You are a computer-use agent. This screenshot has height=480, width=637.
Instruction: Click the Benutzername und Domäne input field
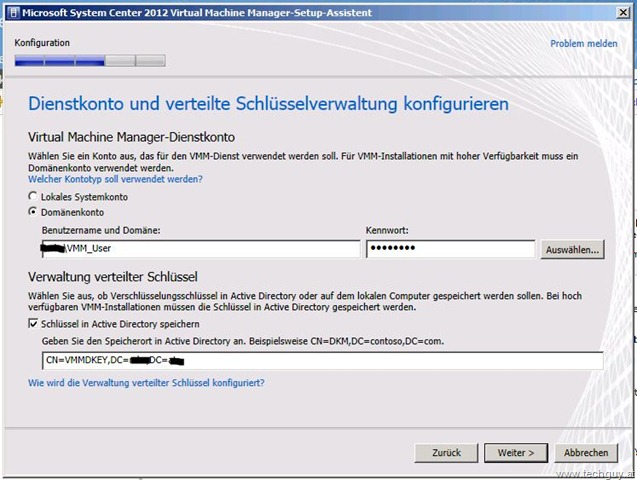pos(201,249)
